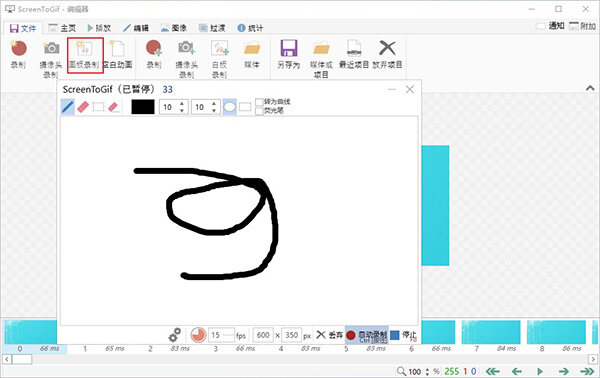600x378 pixels.
Task: Choose the rectangle pen tip shape
Action: pos(245,107)
